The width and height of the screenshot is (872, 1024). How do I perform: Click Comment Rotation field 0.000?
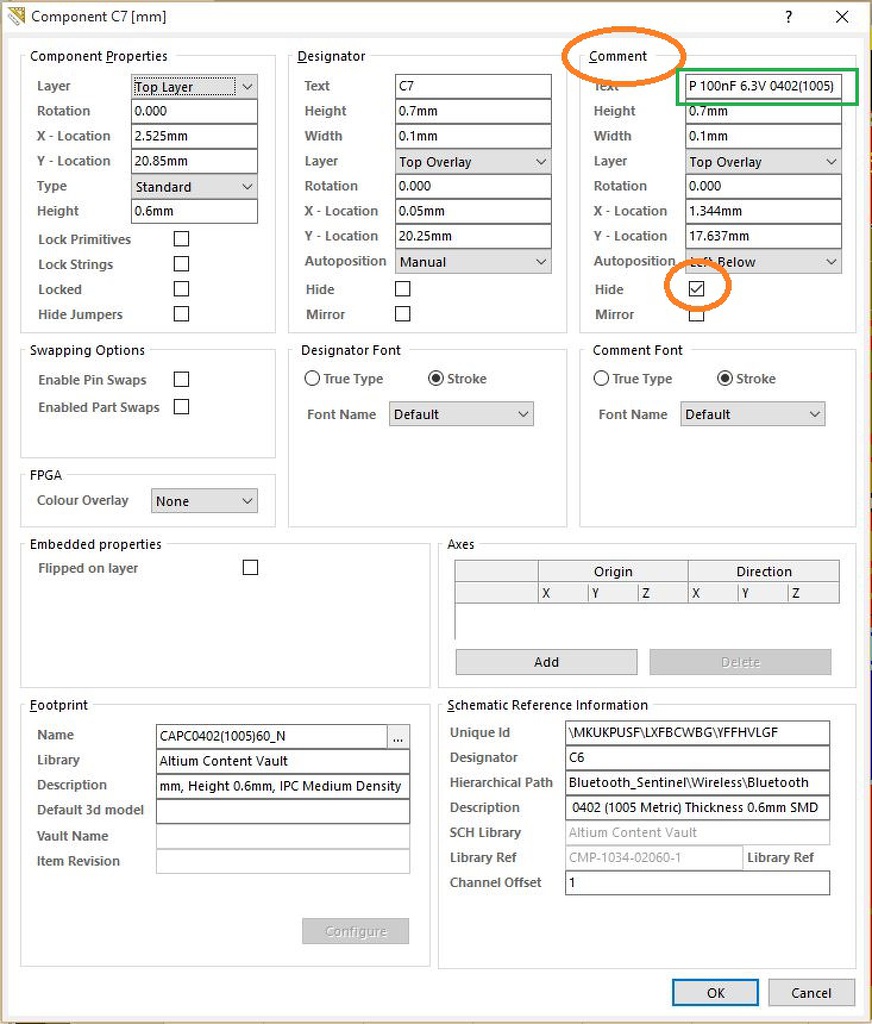[x=764, y=186]
